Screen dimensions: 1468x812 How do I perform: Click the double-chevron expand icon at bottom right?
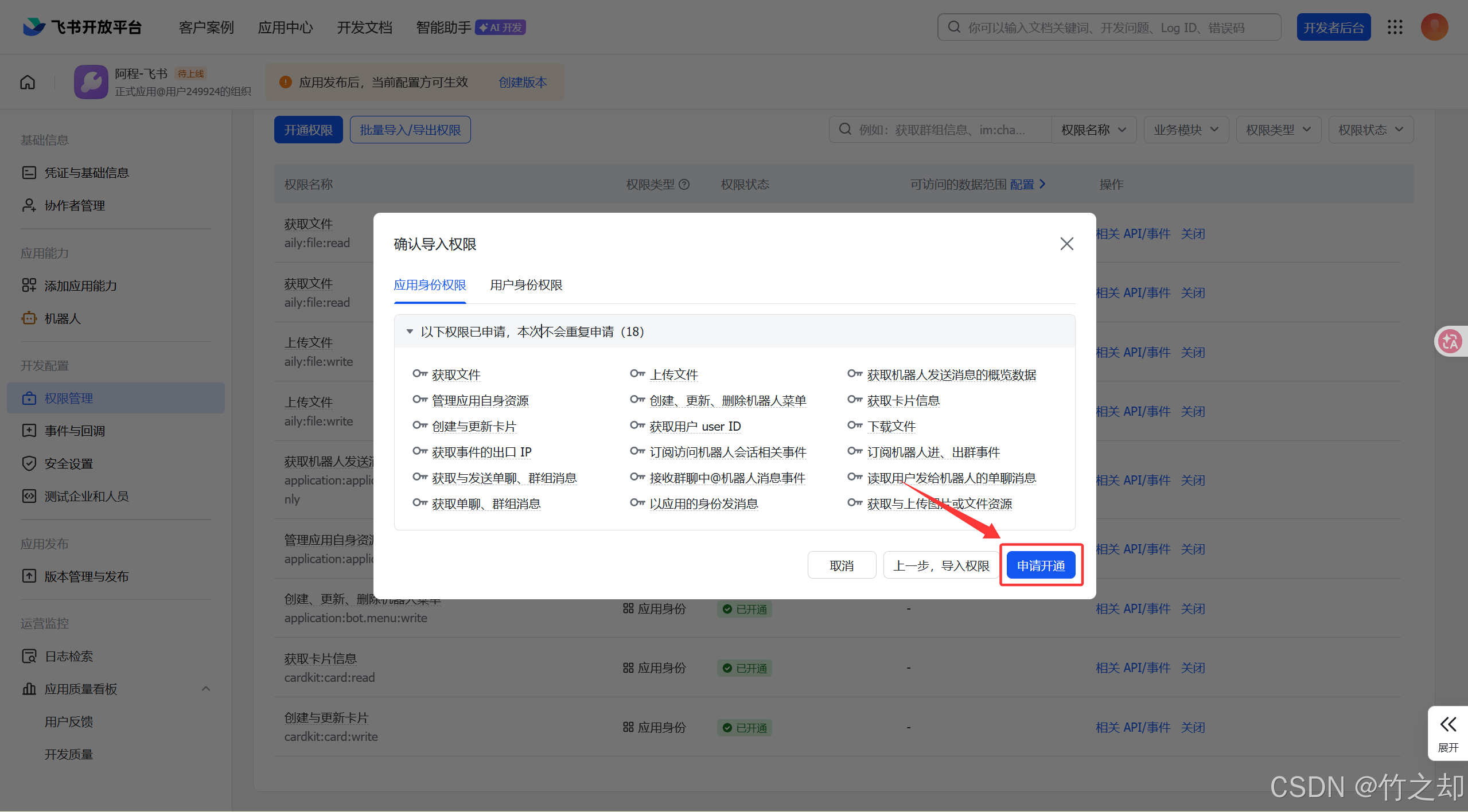coord(1448,725)
